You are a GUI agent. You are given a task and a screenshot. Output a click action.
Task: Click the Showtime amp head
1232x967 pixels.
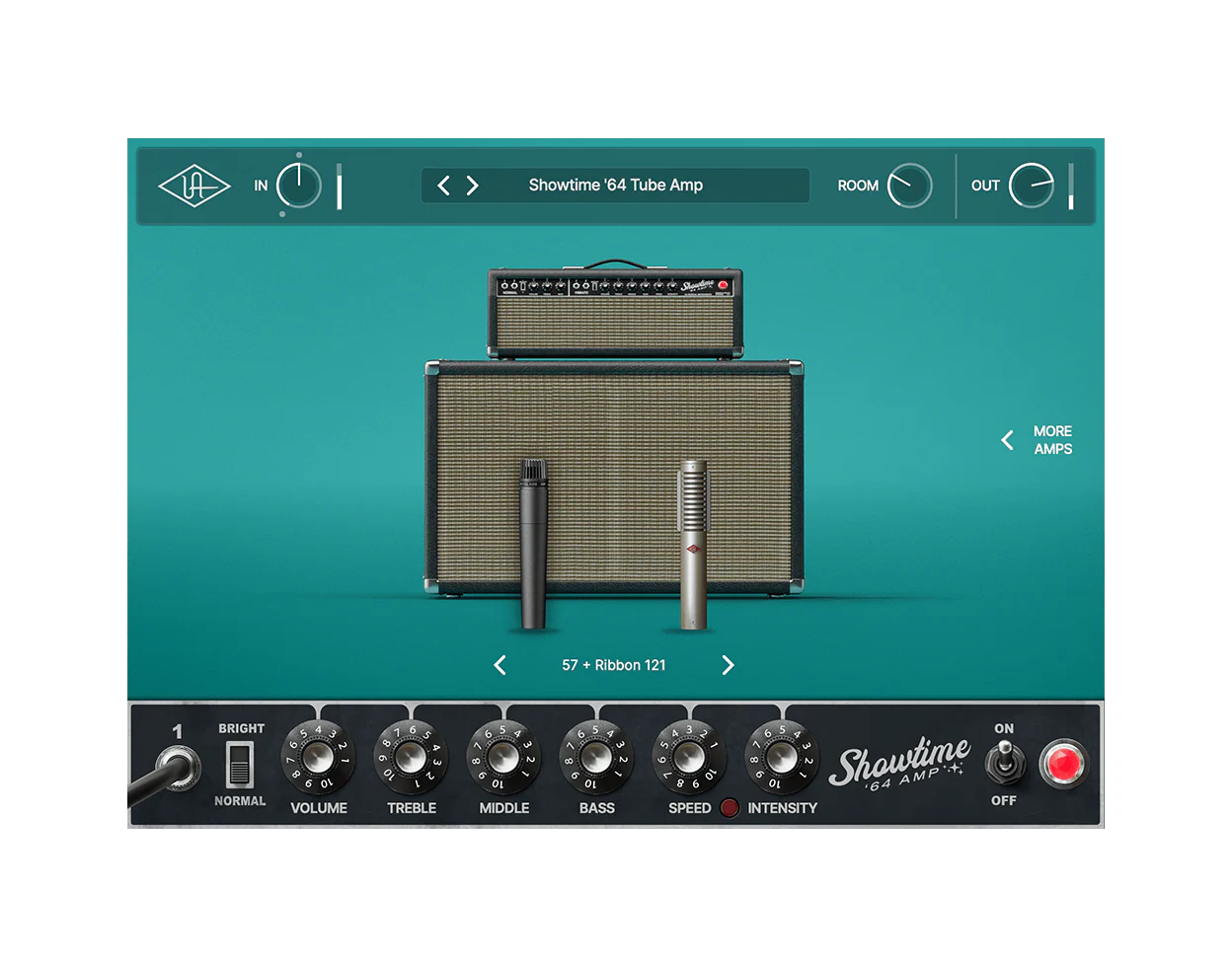[x=614, y=306]
